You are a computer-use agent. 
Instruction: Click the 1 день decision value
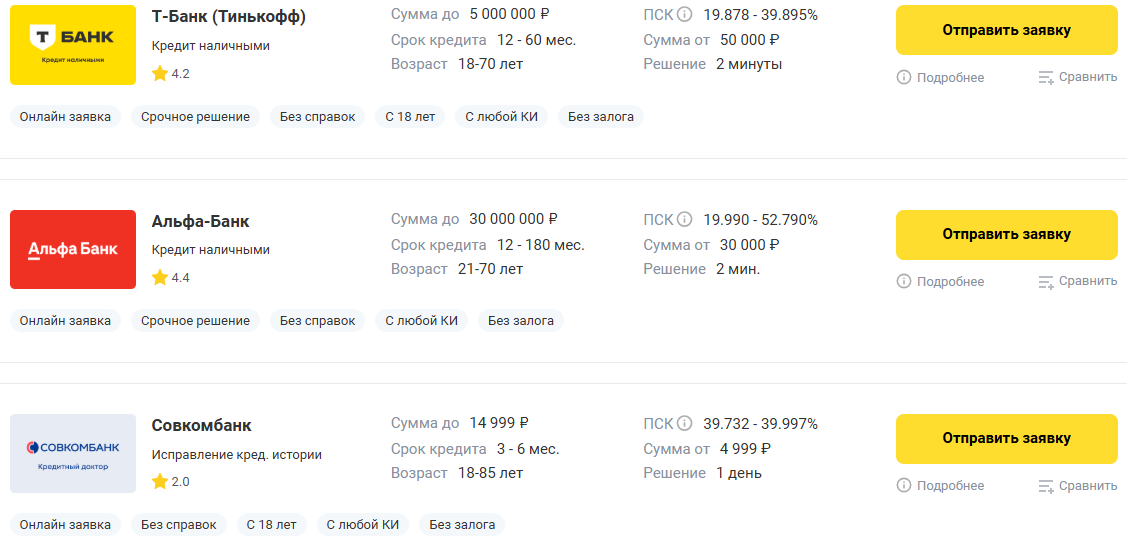(739, 473)
